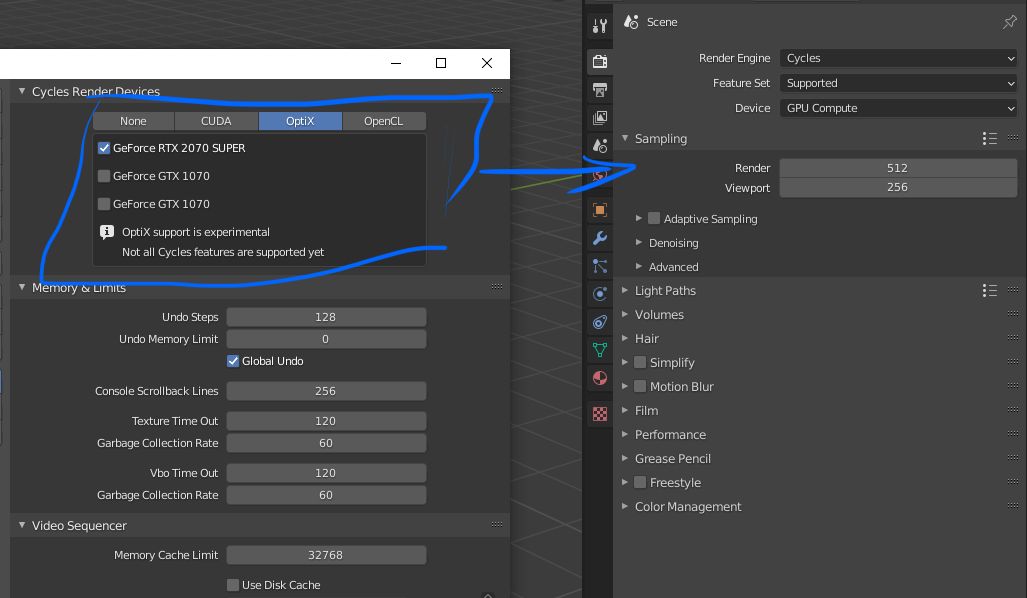The width and height of the screenshot is (1027, 598).
Task: Expand the Advanced subpanel
Action: (639, 267)
